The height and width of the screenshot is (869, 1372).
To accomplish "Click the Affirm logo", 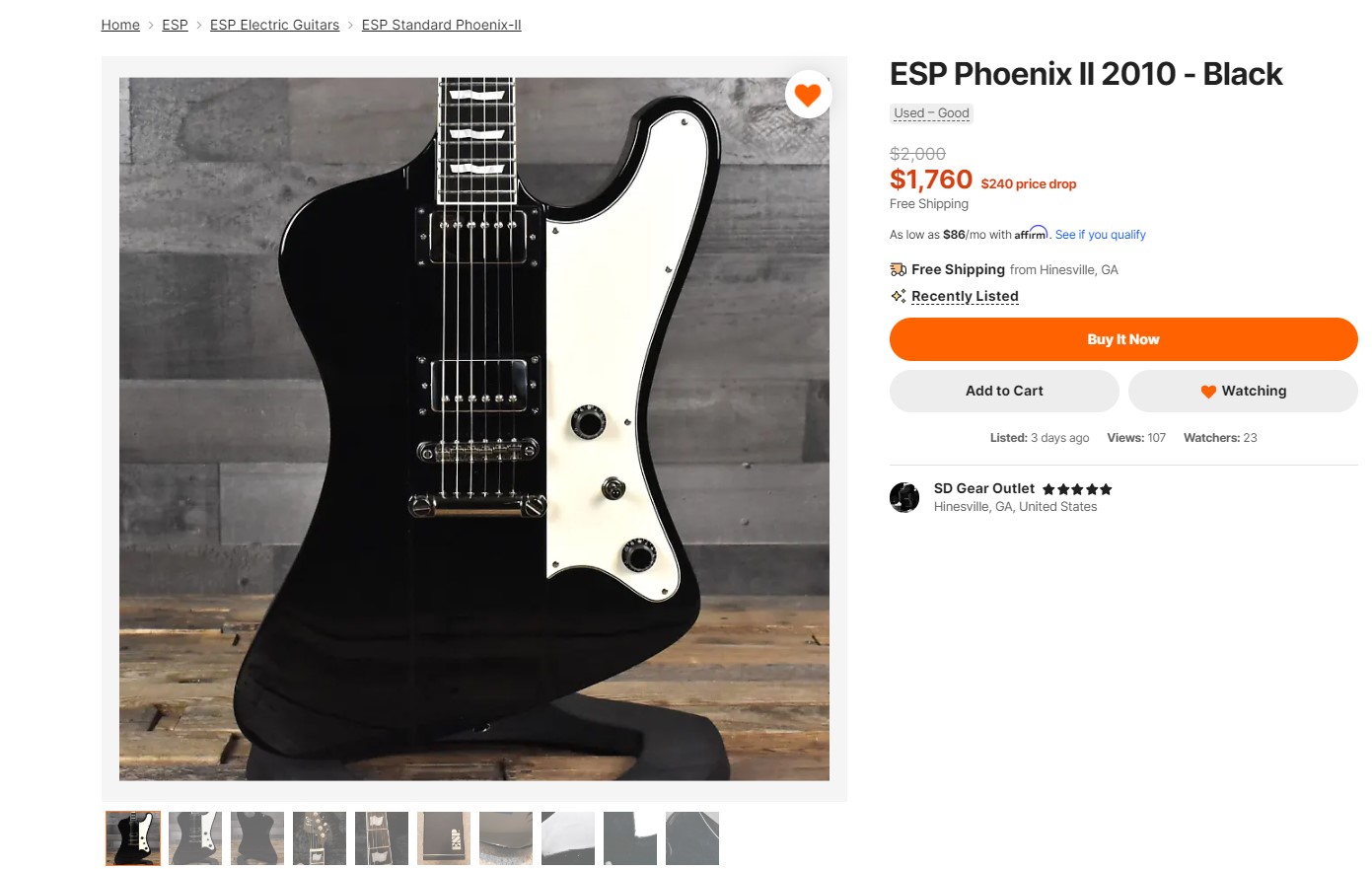I will [1031, 234].
